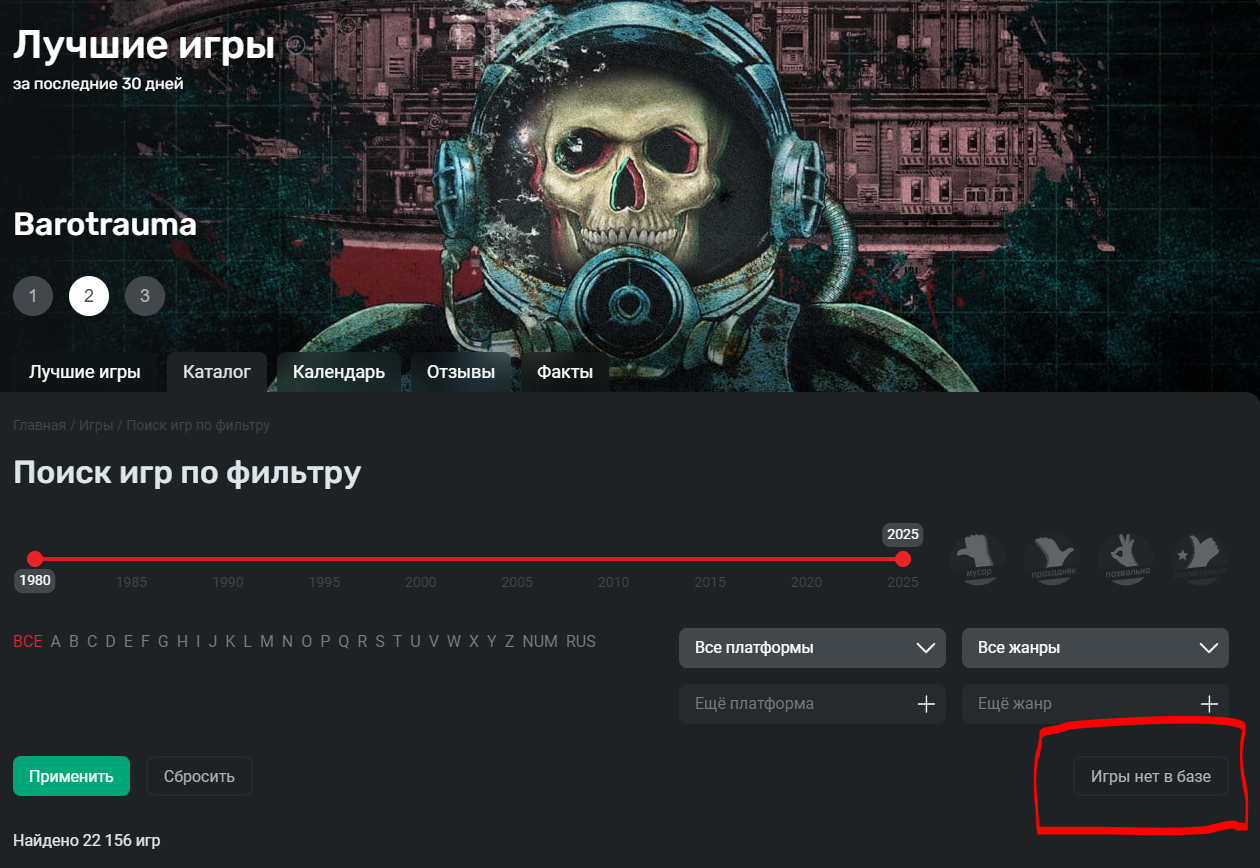This screenshot has height=868, width=1260.
Task: Open 'Игры' breadcrumb link
Action: pos(96,425)
